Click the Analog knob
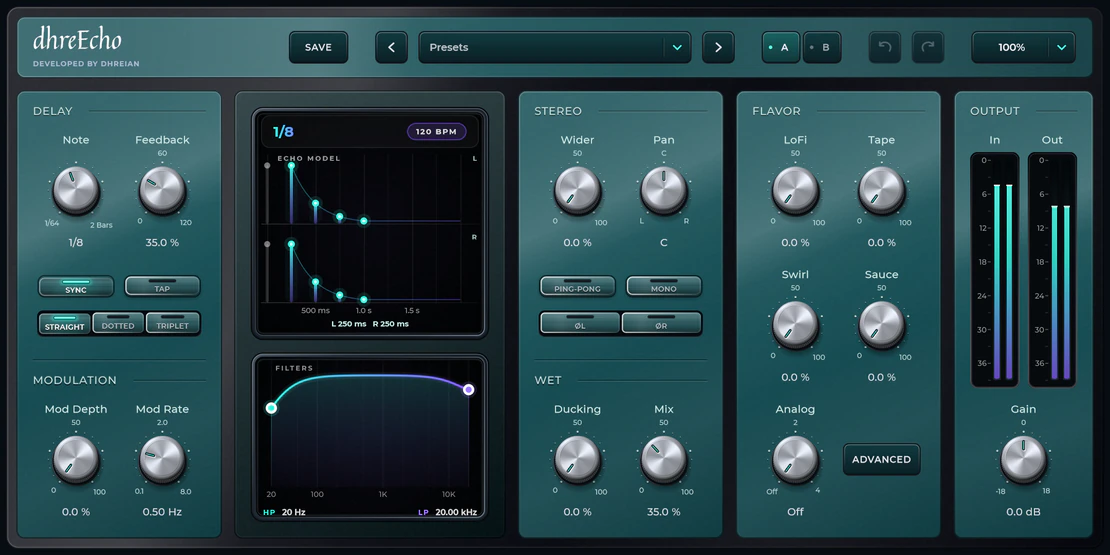 tap(795, 459)
